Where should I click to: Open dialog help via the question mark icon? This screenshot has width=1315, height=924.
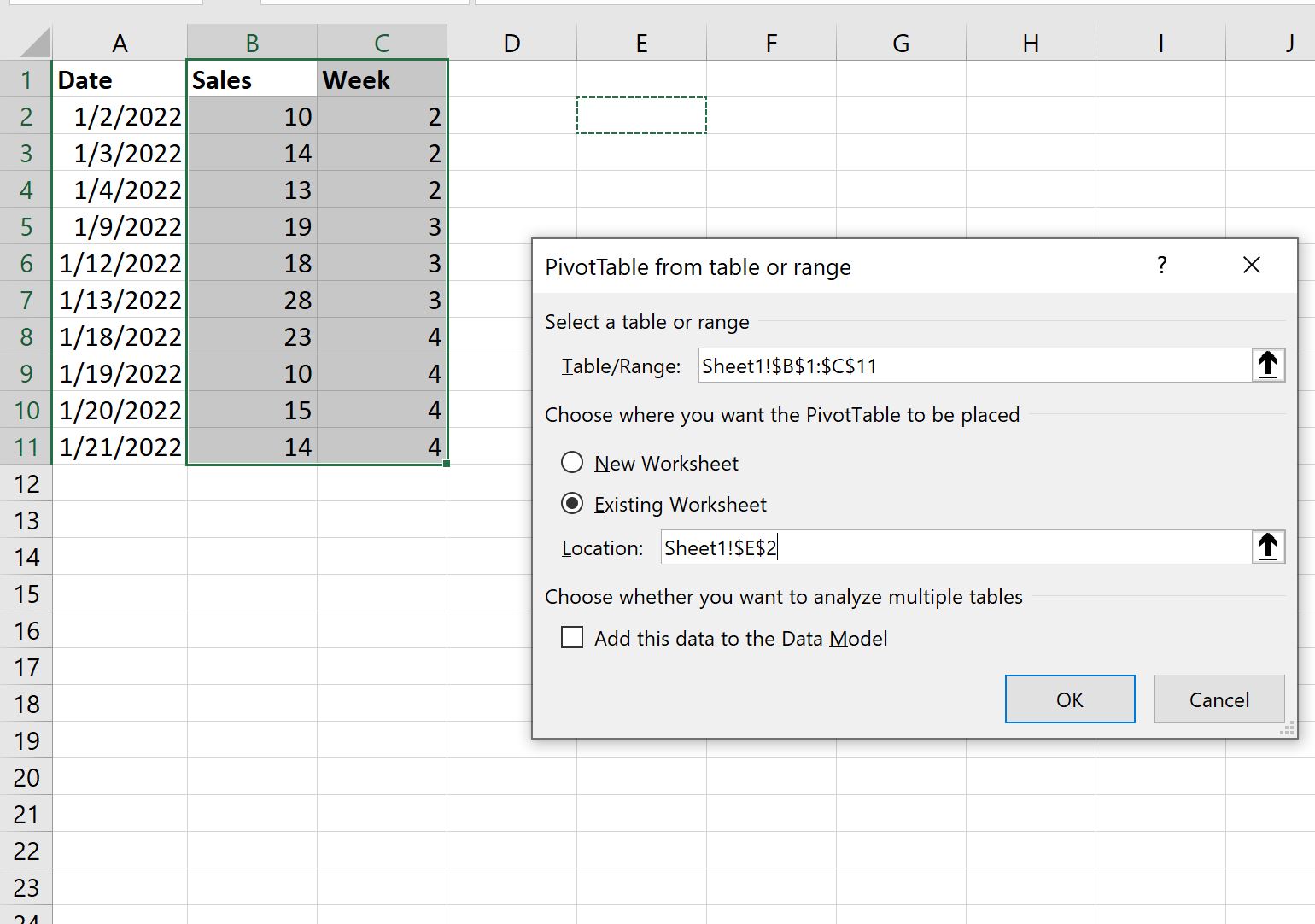tap(1161, 266)
